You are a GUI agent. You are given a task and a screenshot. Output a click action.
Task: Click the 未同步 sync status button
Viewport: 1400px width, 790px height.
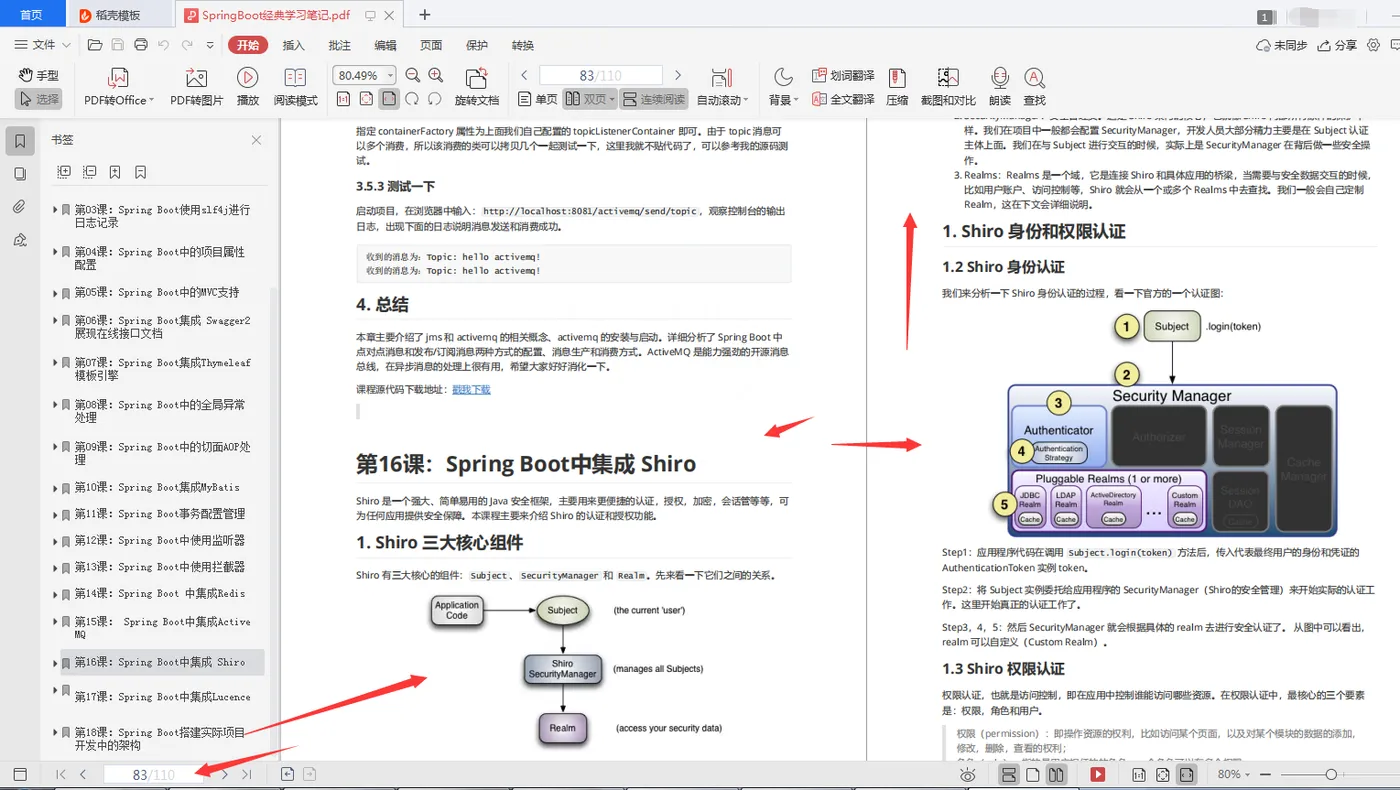click(1281, 45)
